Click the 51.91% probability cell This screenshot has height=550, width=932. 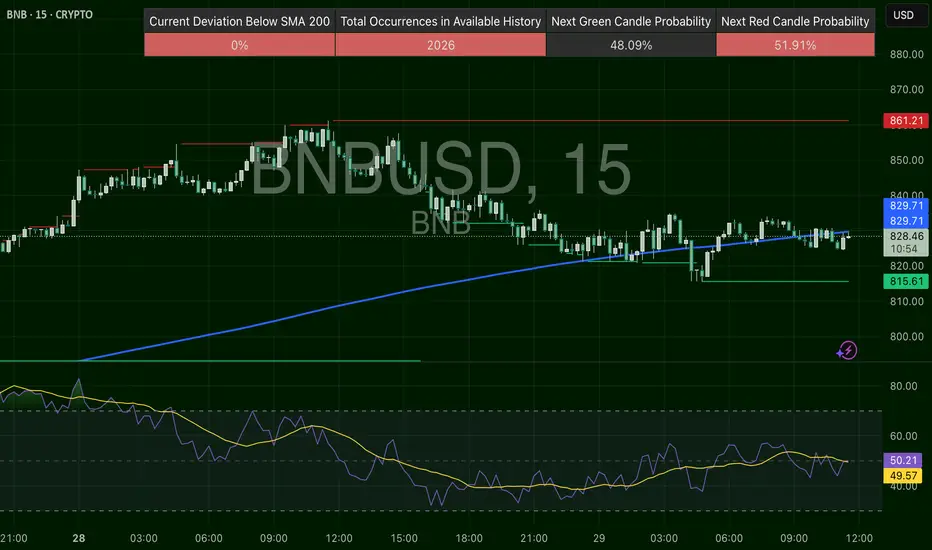pos(795,45)
